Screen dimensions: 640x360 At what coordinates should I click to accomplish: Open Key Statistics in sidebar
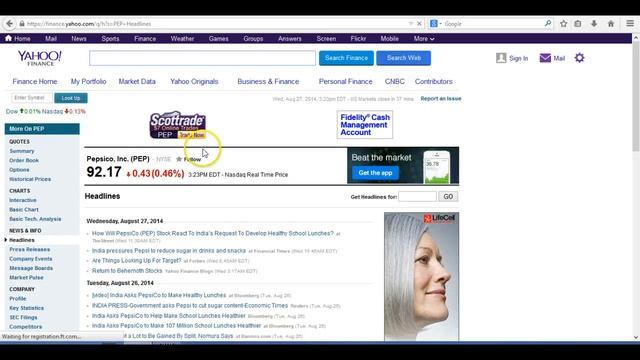pyautogui.click(x=26, y=308)
